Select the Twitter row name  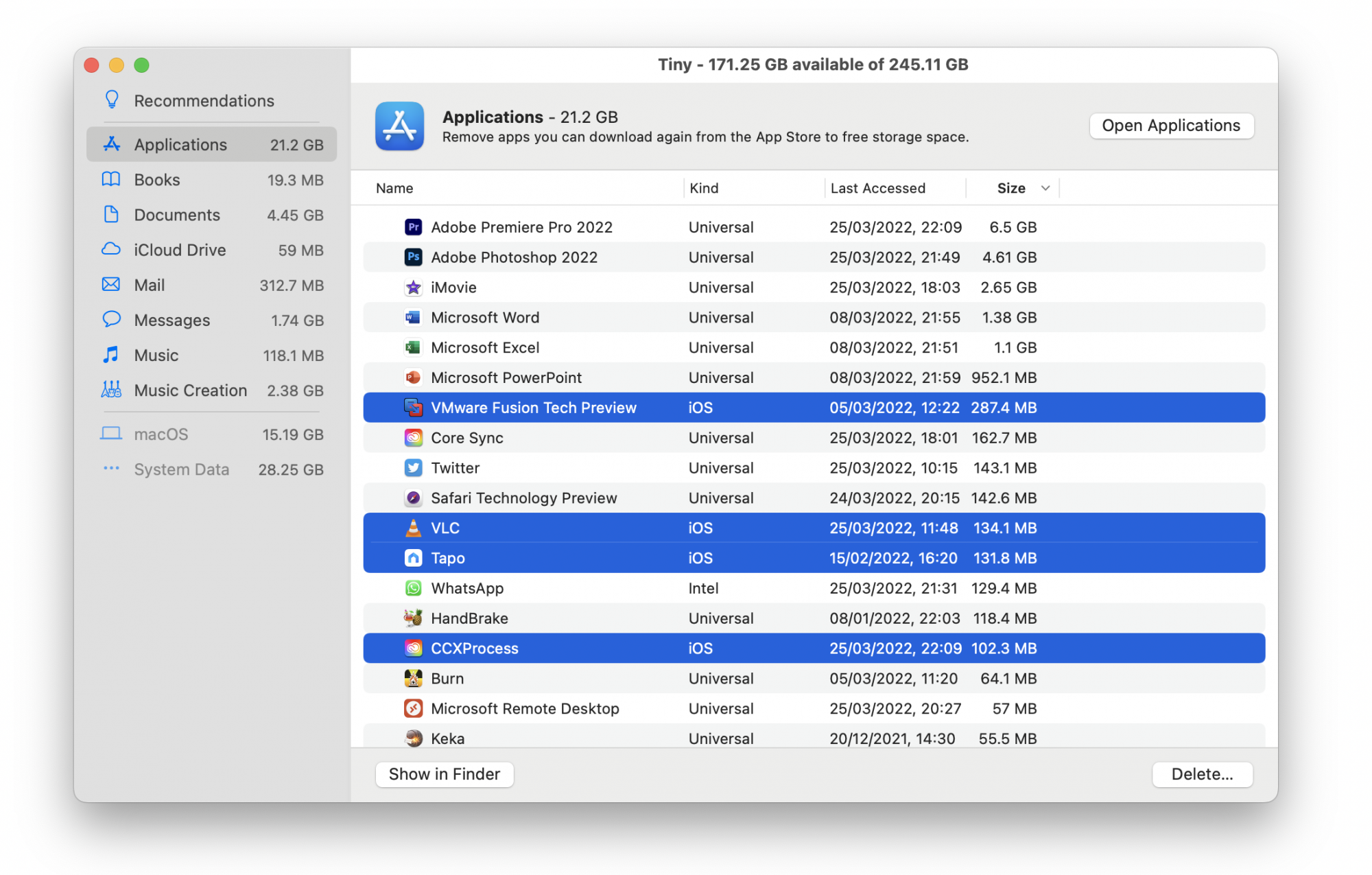455,468
